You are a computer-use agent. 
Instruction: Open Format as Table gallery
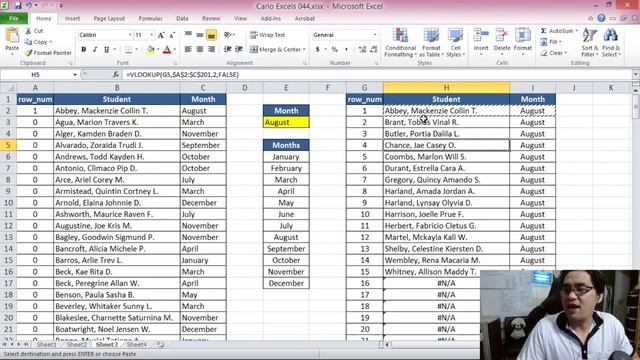coord(431,42)
